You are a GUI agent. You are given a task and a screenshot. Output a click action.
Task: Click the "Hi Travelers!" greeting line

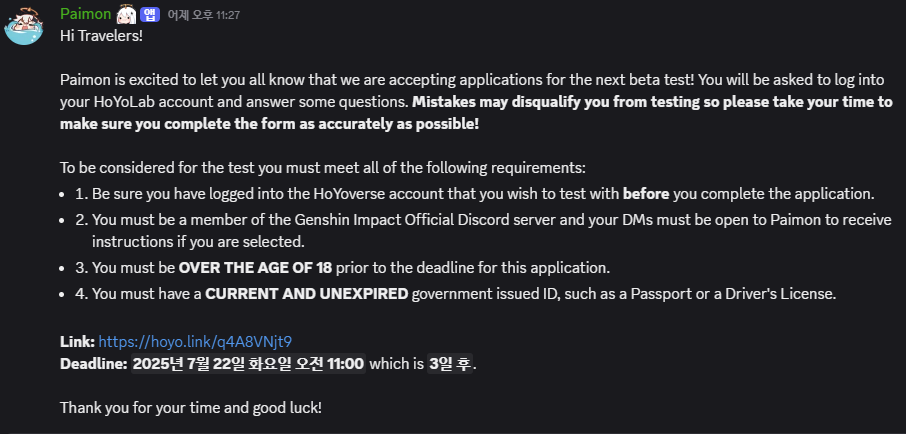point(101,36)
